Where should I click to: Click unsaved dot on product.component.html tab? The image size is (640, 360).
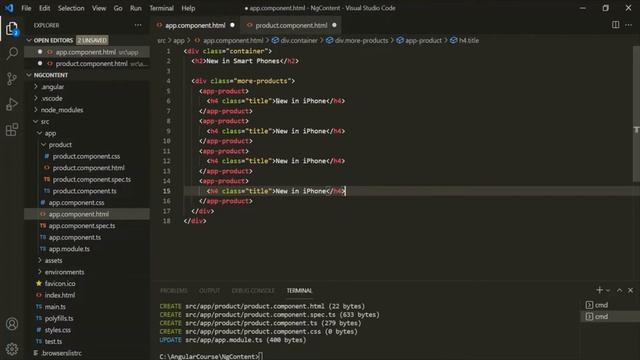point(334,25)
